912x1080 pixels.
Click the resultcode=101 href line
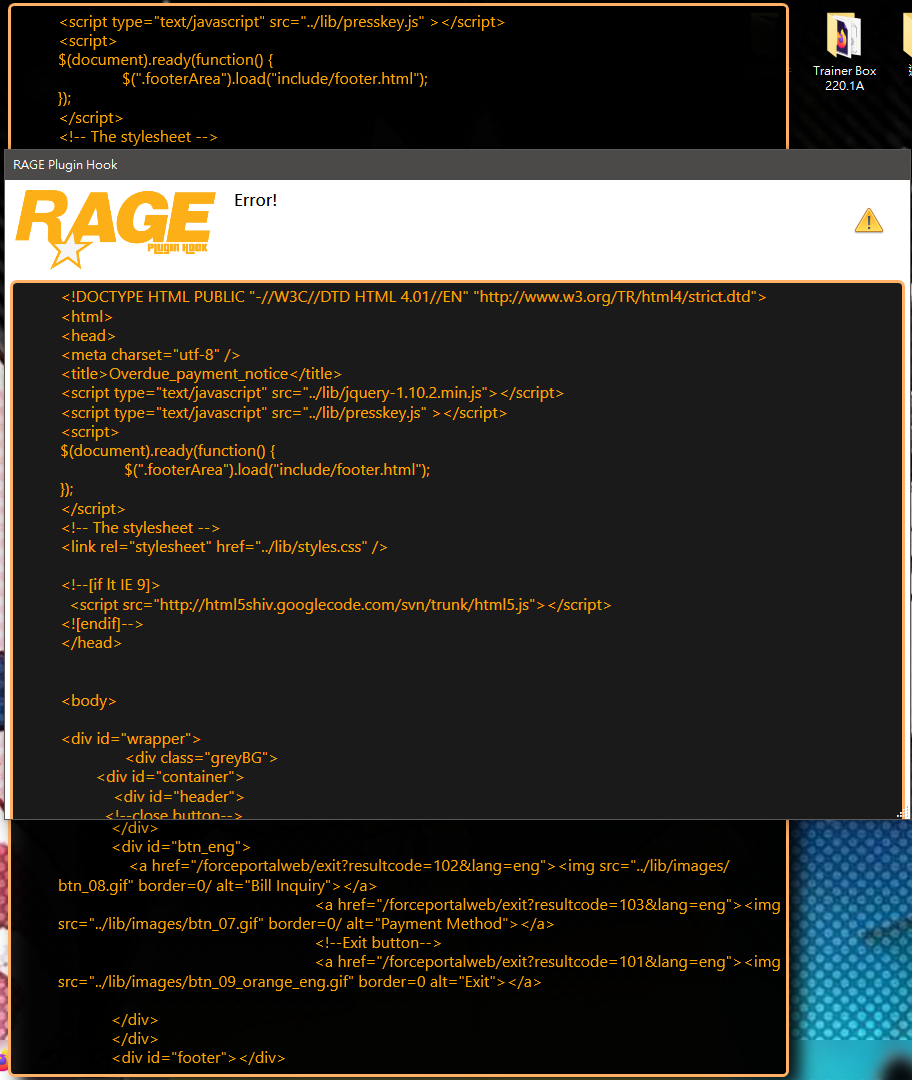point(548,962)
